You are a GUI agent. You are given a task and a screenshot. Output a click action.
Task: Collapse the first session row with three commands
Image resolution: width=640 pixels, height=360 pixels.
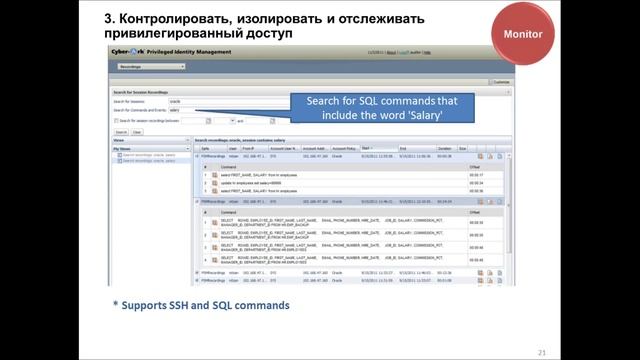click(x=197, y=156)
